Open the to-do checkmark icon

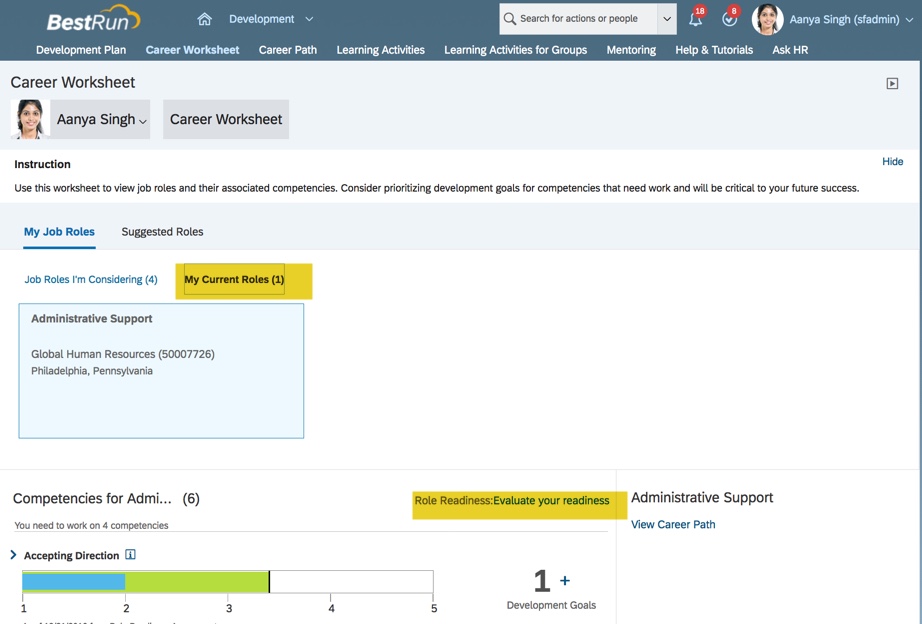pyautogui.click(x=729, y=19)
